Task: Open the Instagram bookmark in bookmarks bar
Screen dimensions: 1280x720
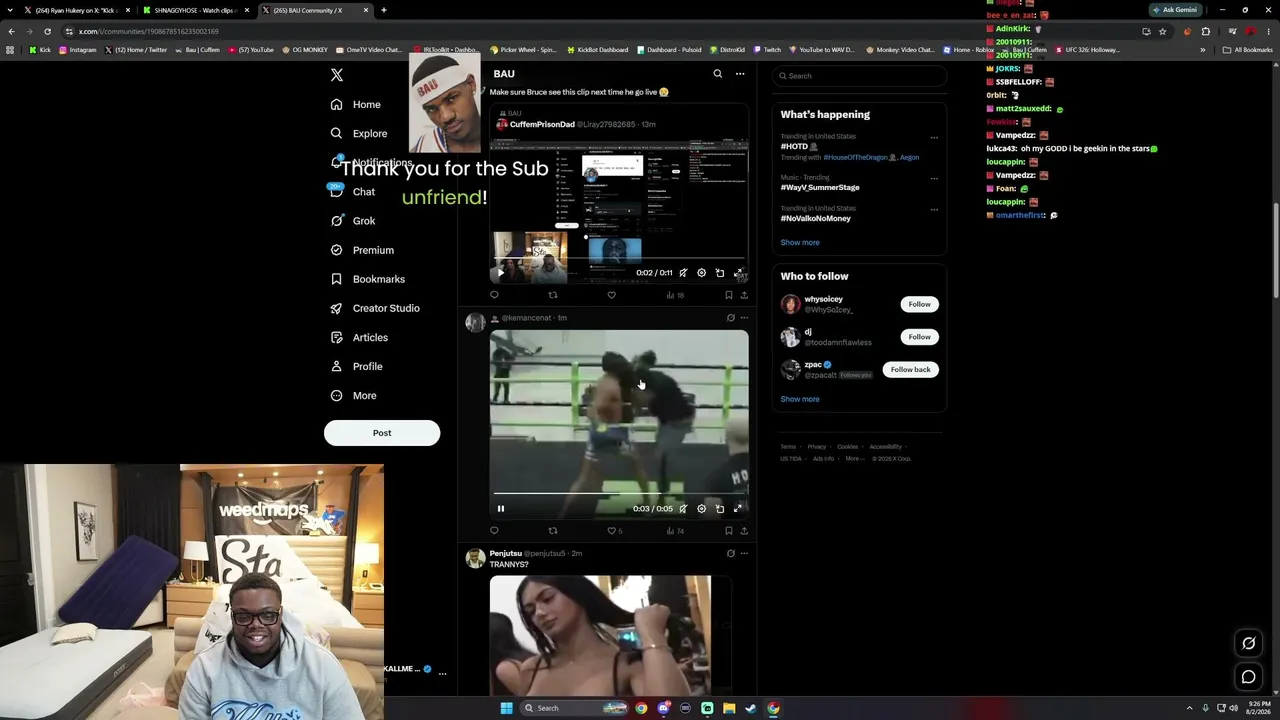Action: click(78, 50)
